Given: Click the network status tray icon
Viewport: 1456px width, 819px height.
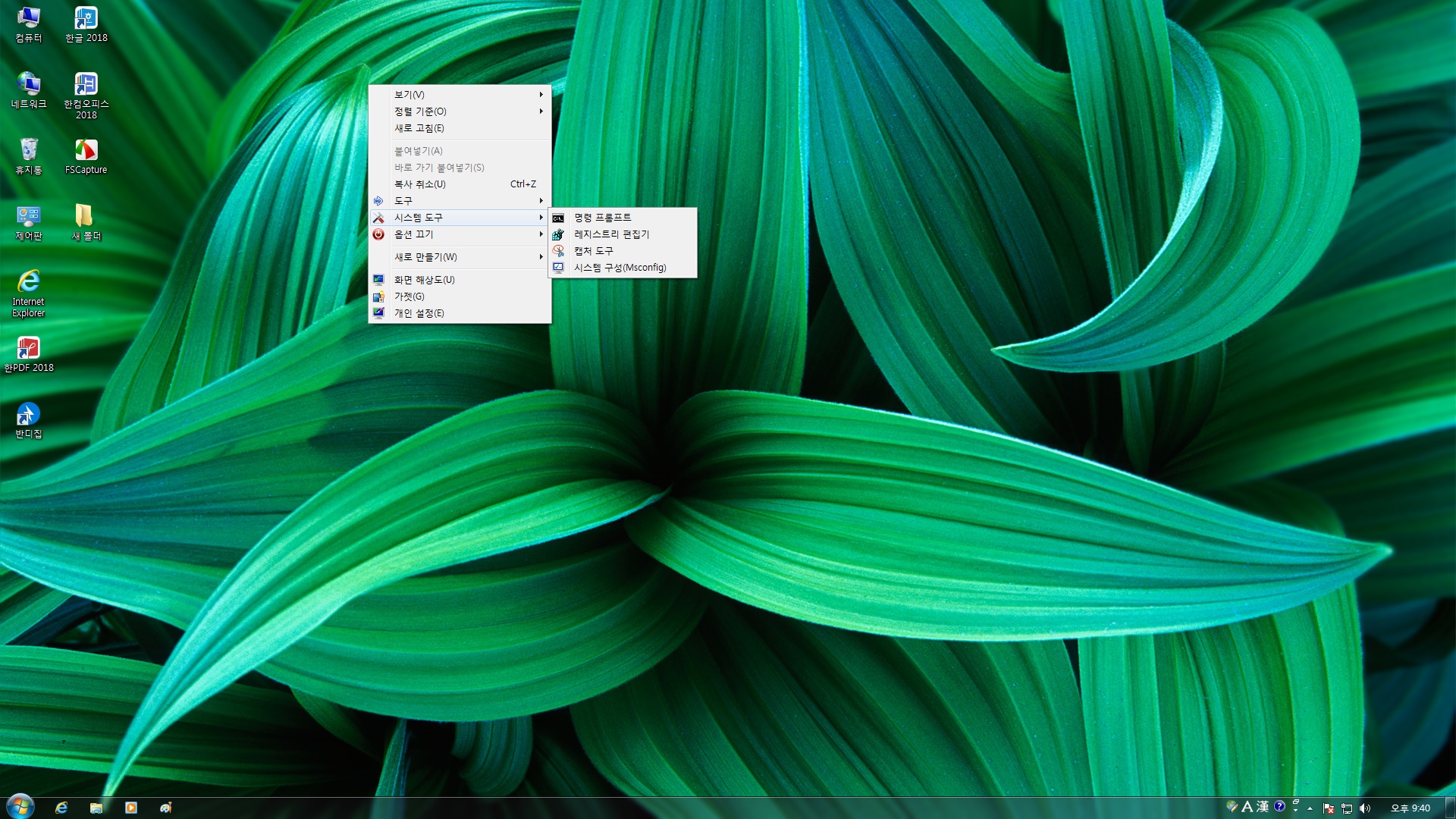Looking at the screenshot, I should tap(1347, 808).
